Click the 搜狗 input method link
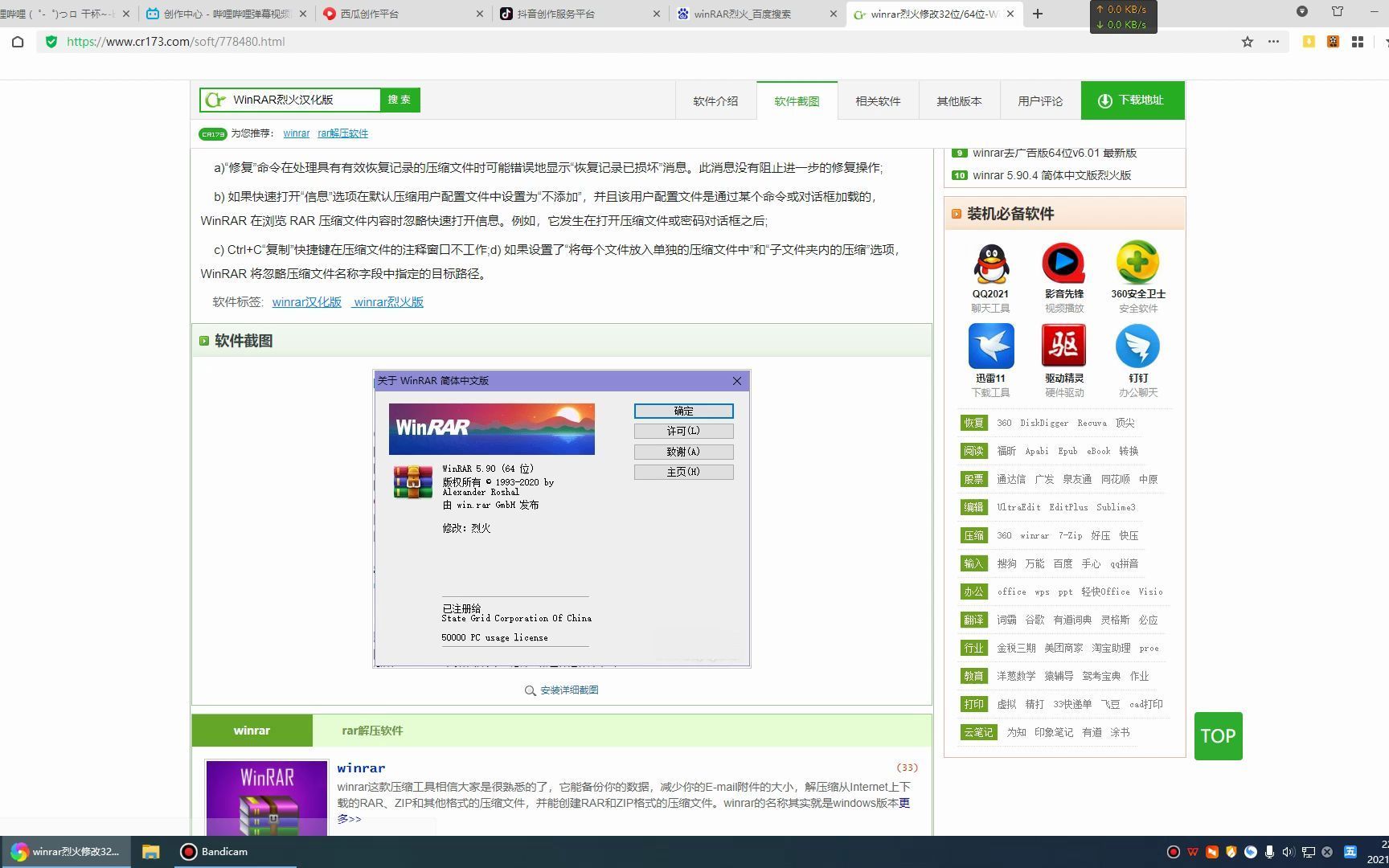This screenshot has width=1389, height=868. point(1006,563)
